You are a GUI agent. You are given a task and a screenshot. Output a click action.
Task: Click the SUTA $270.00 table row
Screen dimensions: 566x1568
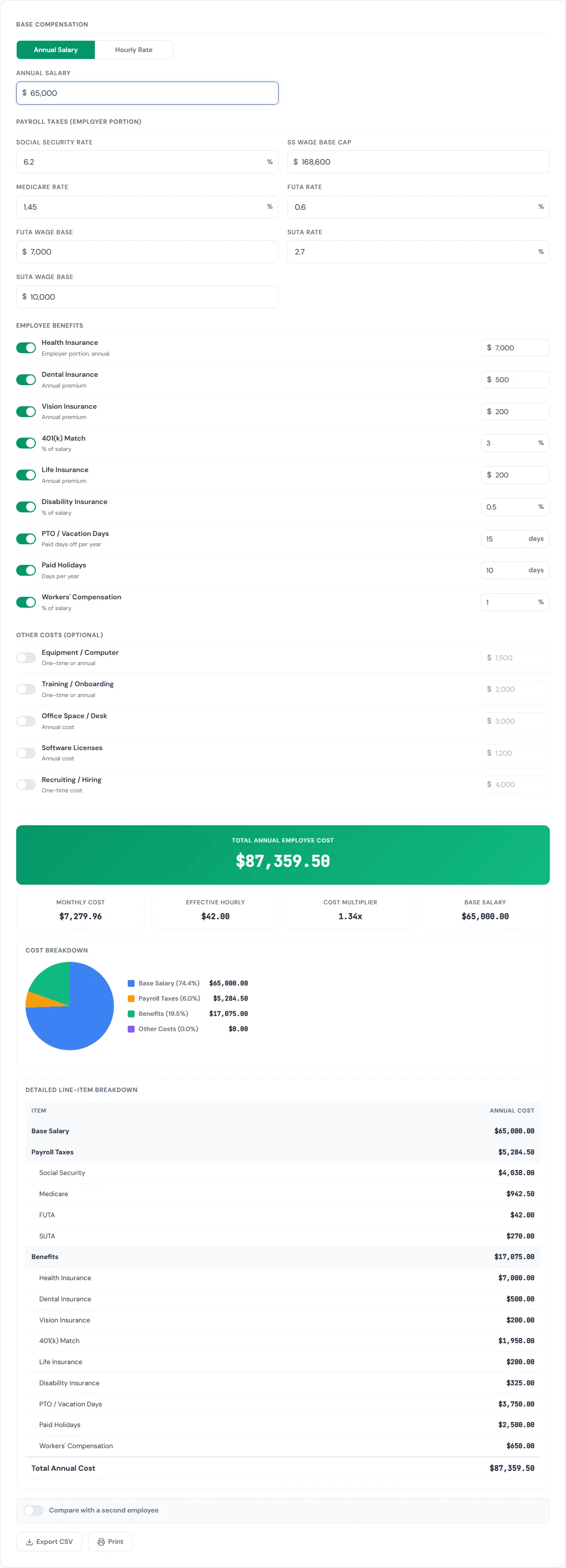point(283,1236)
